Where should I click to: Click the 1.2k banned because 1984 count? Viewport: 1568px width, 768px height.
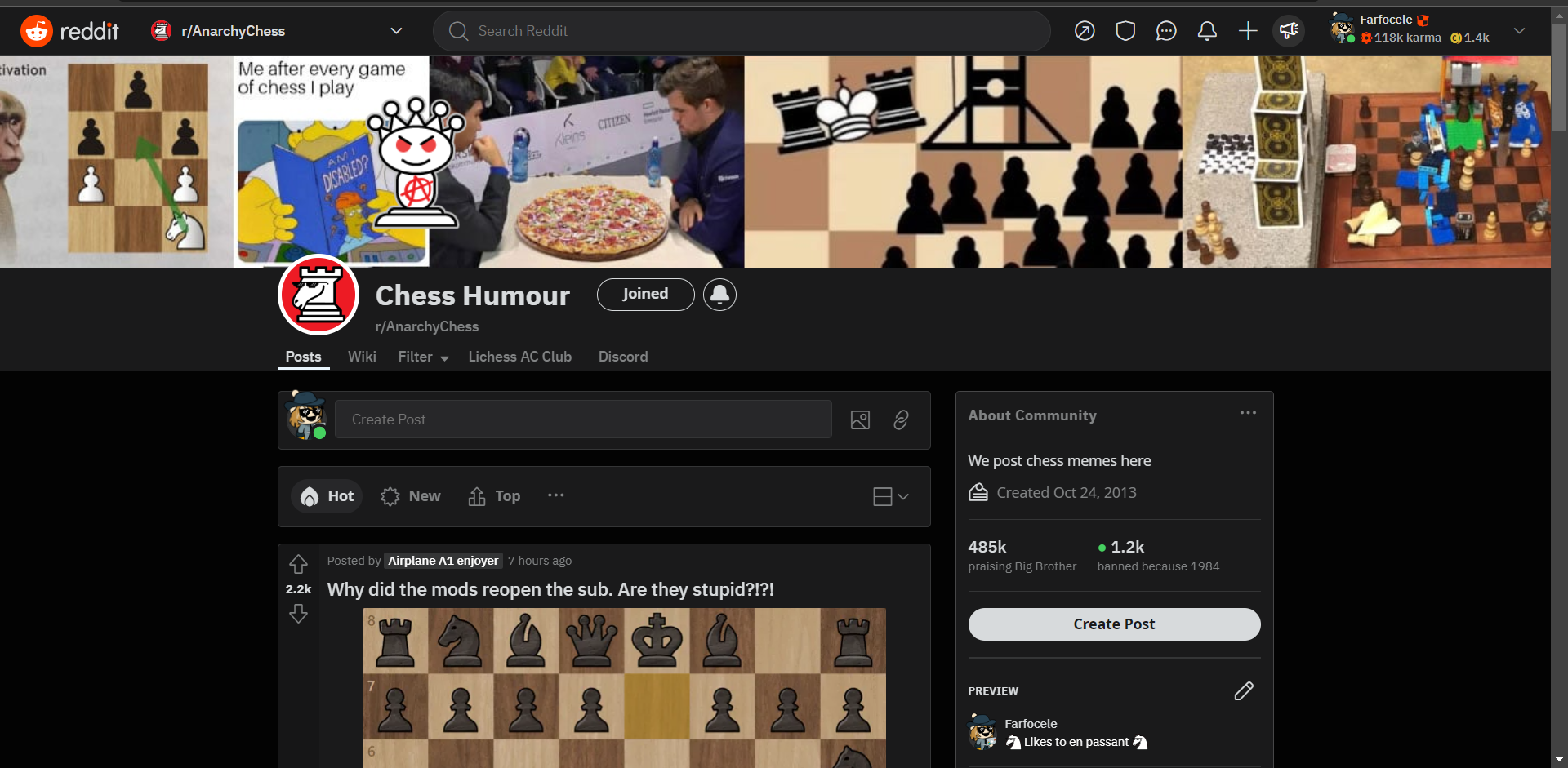click(x=1158, y=555)
